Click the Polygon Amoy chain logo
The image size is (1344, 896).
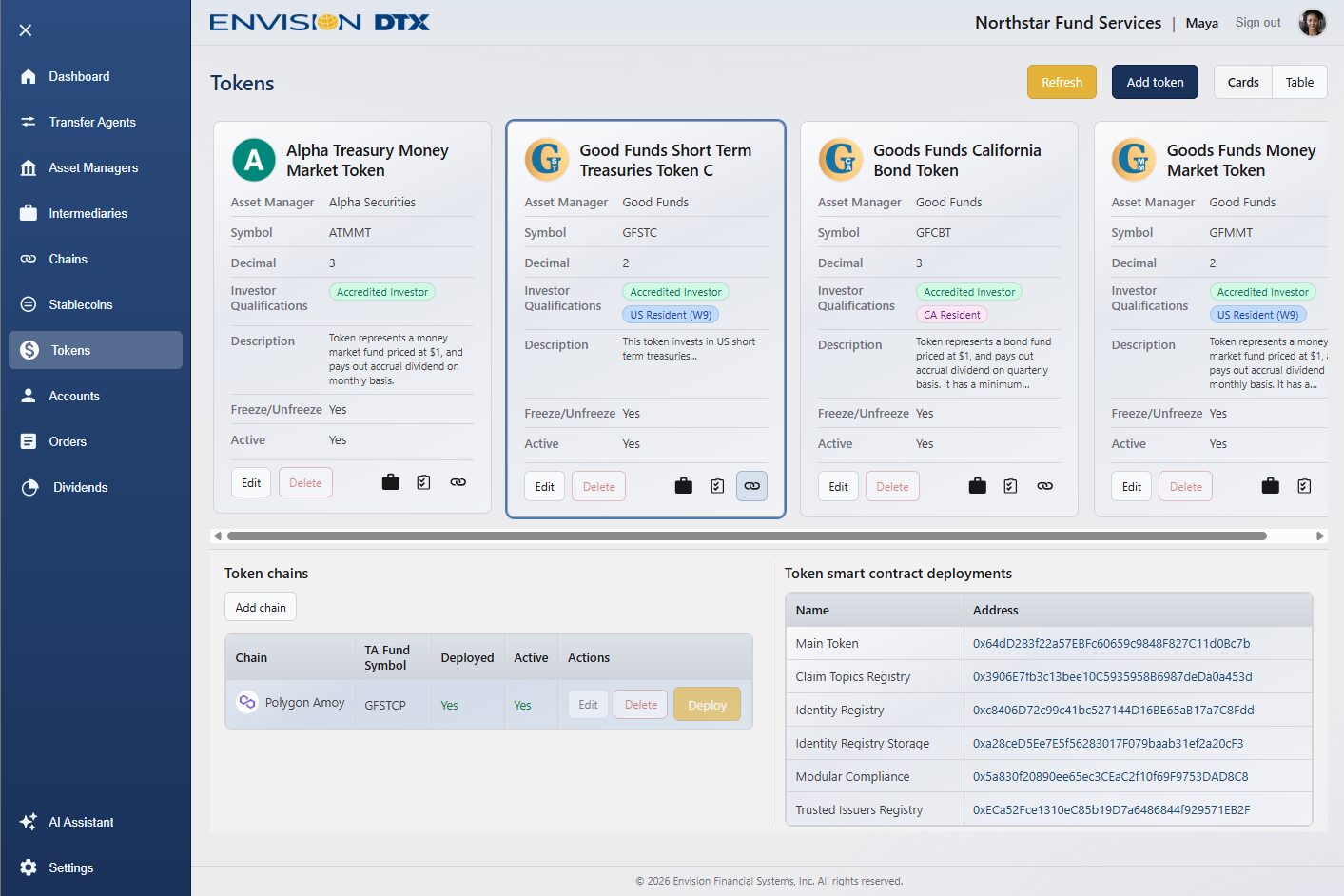coord(247,702)
